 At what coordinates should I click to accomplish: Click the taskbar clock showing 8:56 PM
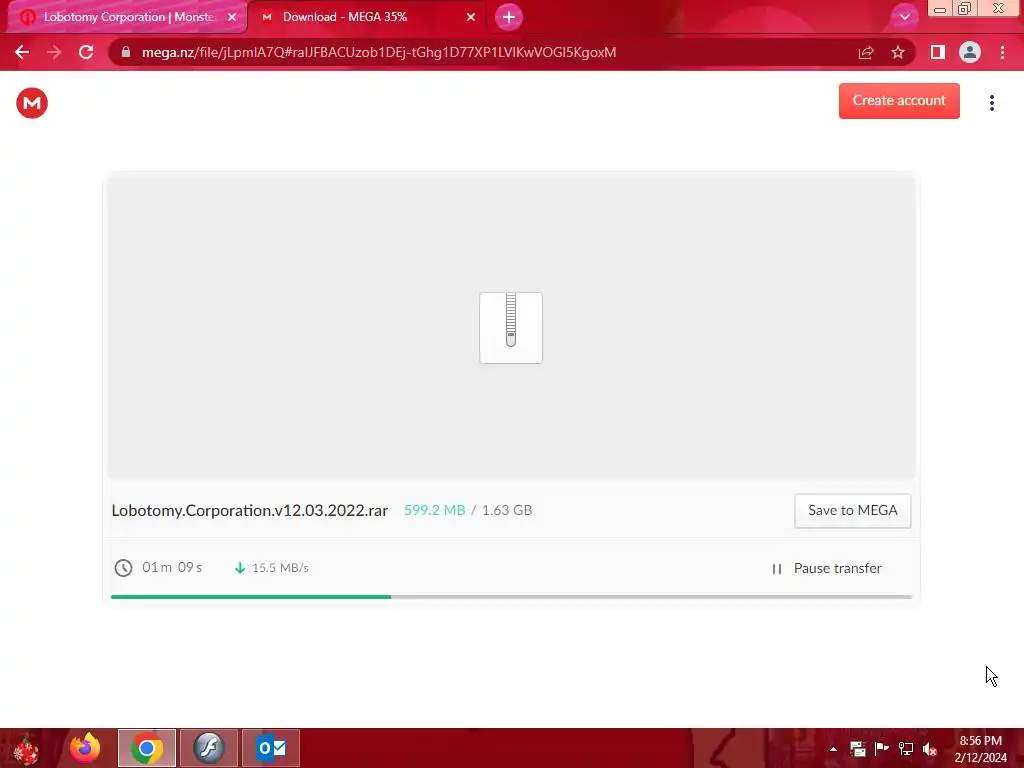pyautogui.click(x=980, y=749)
